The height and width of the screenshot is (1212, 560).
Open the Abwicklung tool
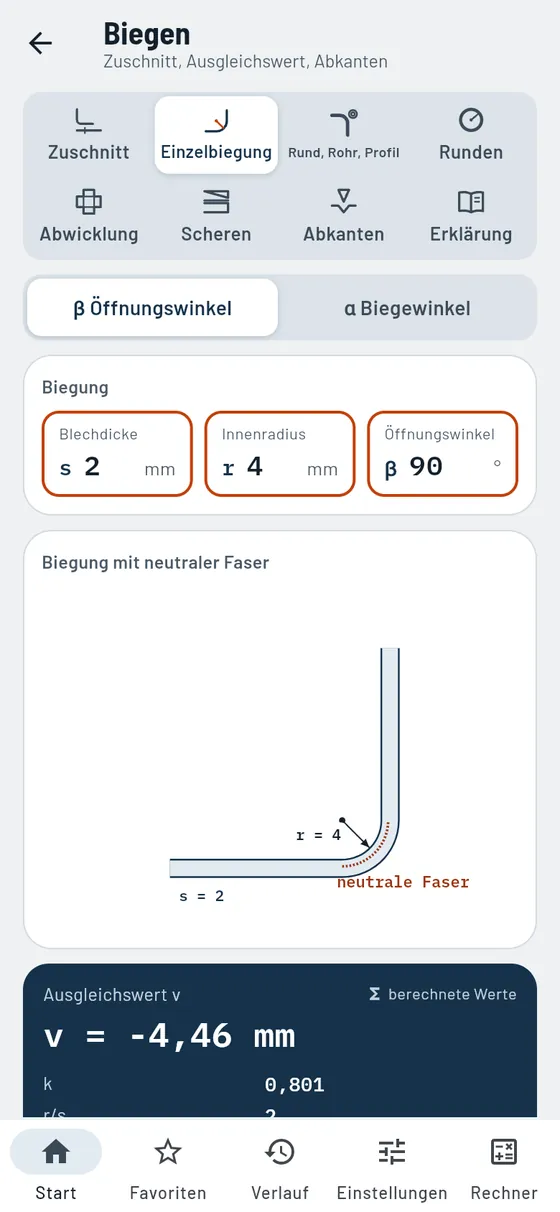(89, 217)
